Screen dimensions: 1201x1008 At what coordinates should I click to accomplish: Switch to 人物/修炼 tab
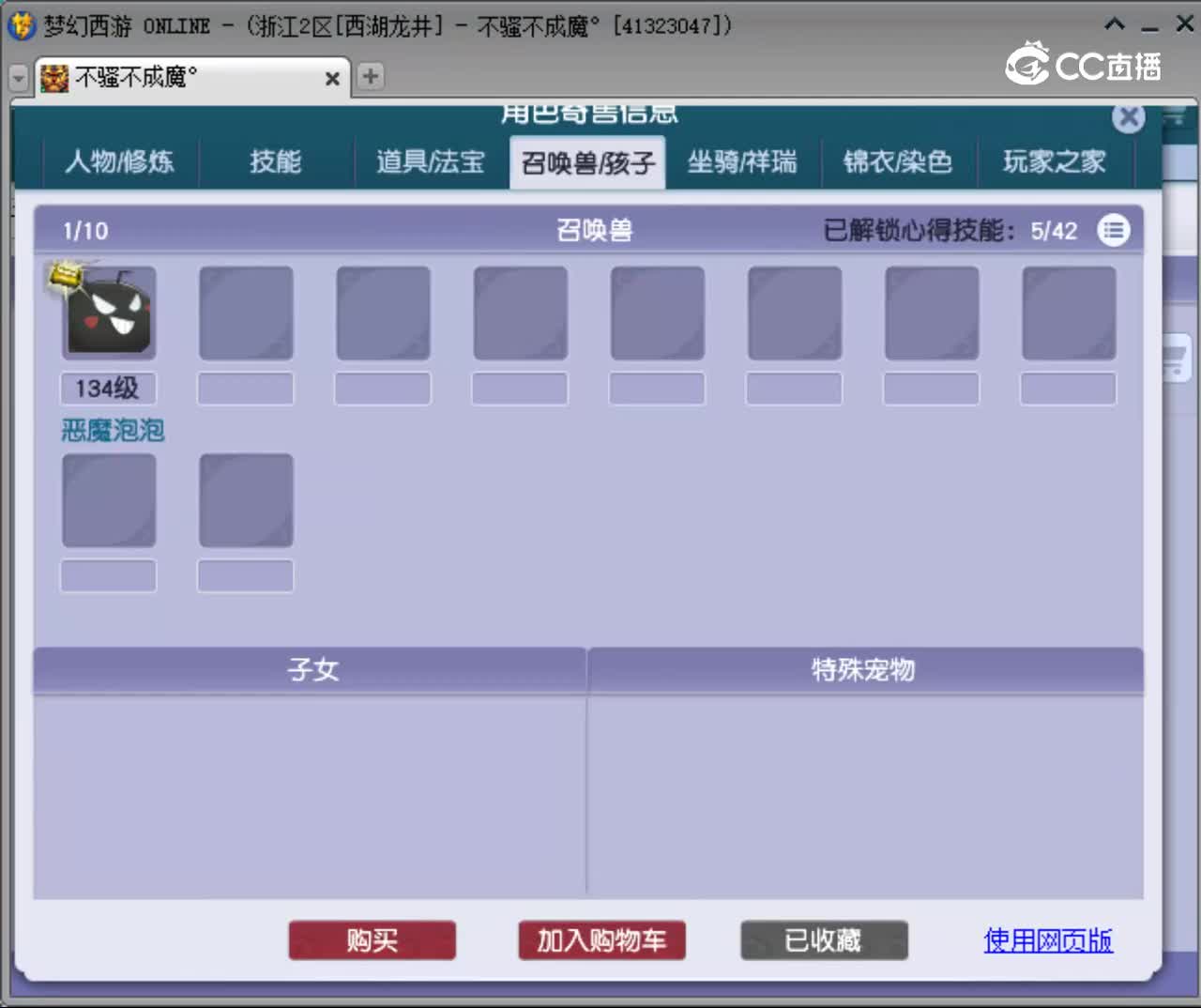click(x=119, y=161)
